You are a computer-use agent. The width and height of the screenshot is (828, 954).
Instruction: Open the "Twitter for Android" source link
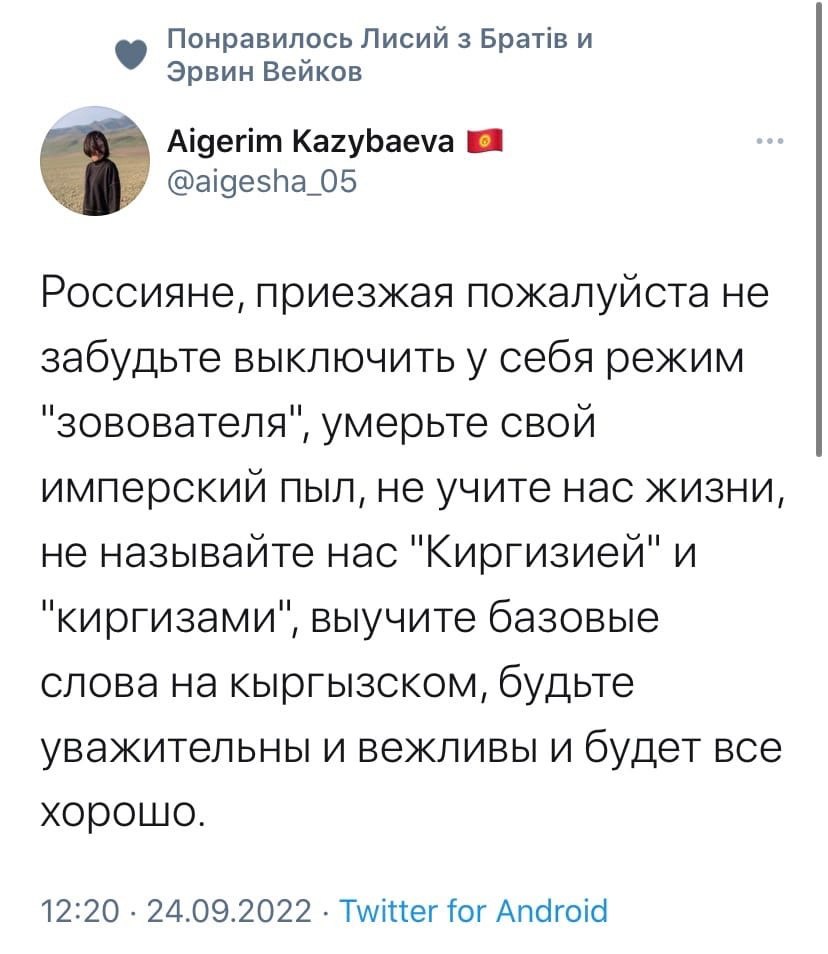(473, 911)
